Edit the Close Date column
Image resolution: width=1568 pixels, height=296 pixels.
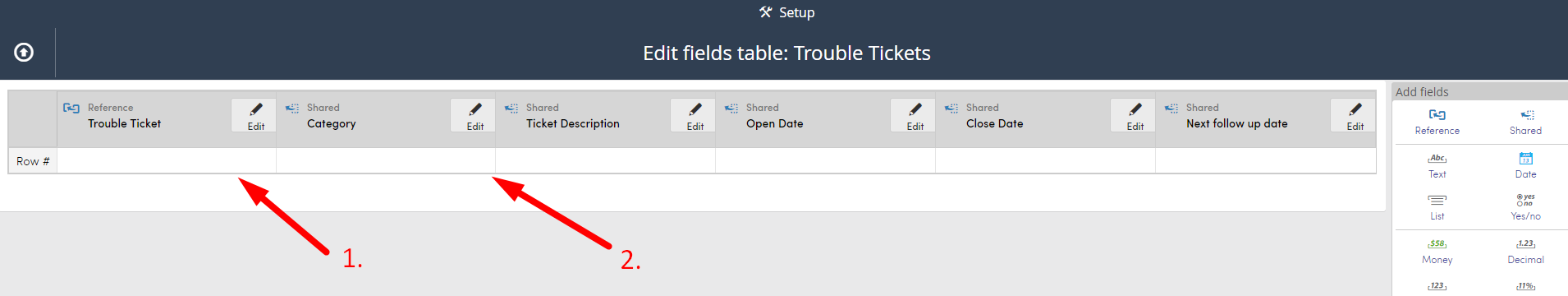click(x=1133, y=115)
